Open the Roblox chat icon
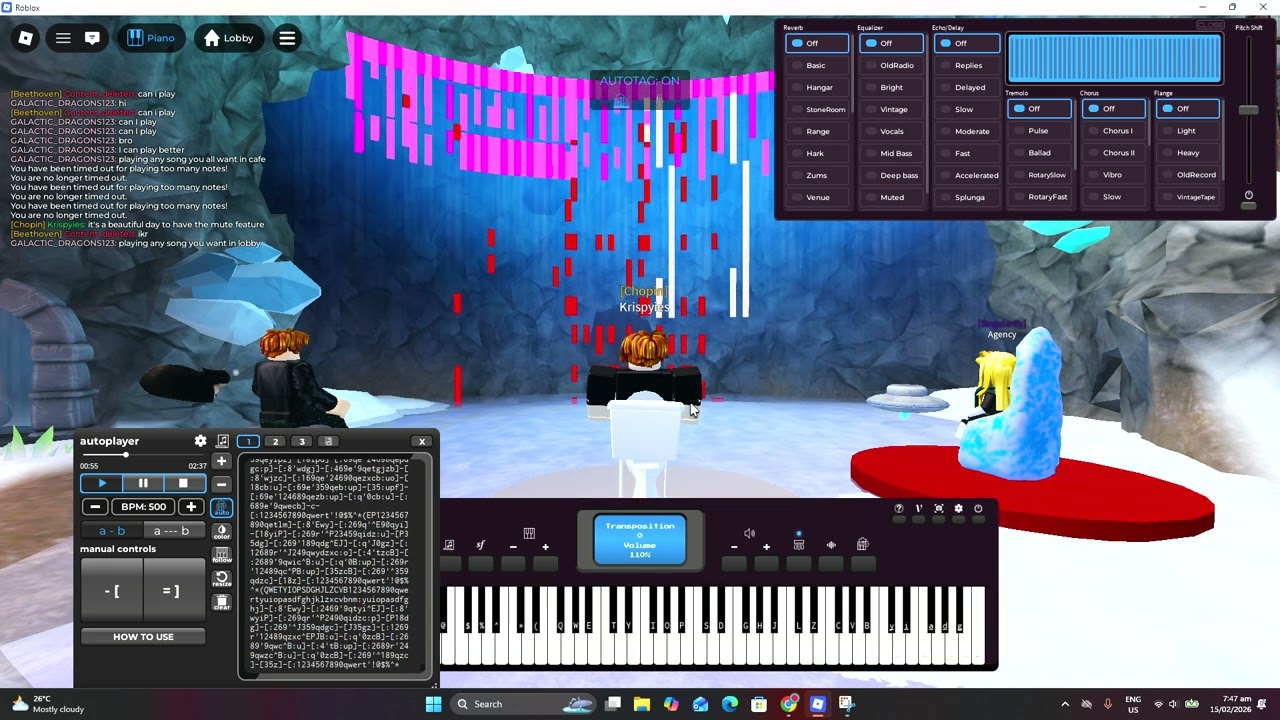 [x=92, y=38]
